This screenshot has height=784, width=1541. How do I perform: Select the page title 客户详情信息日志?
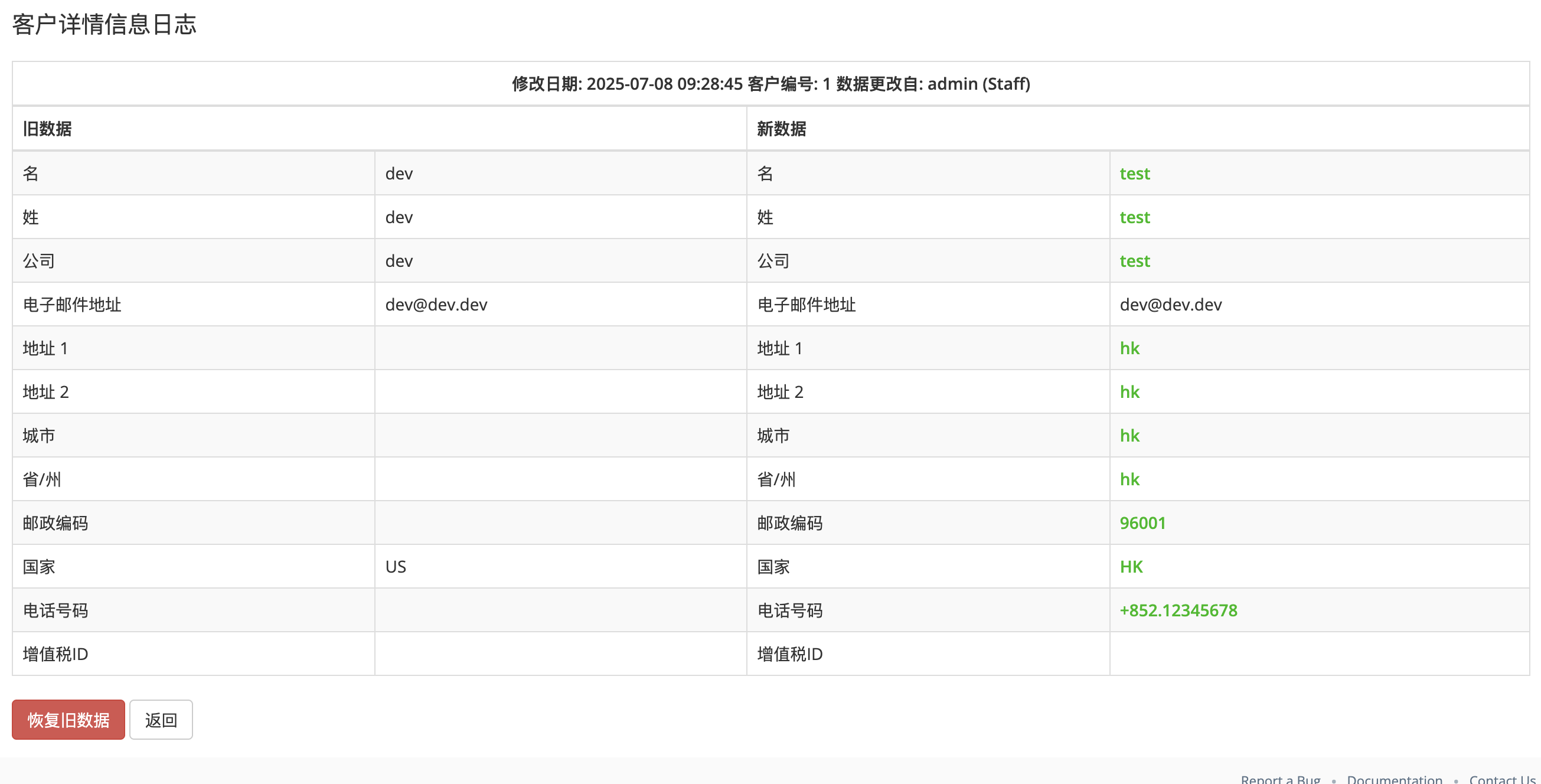(x=103, y=25)
